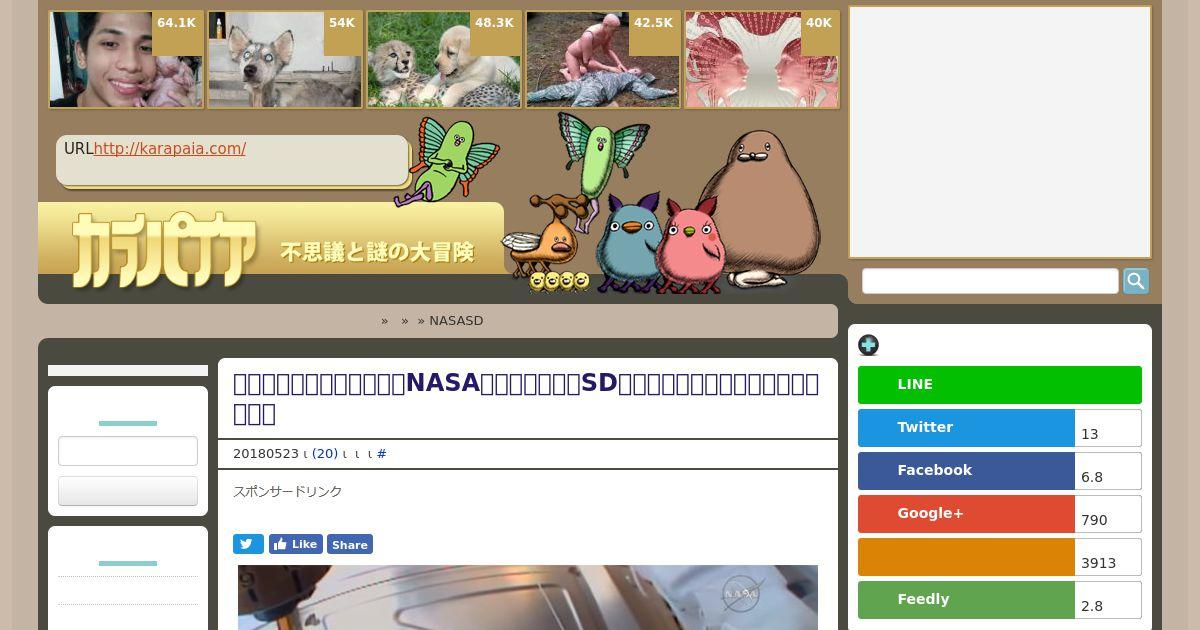This screenshot has height=630, width=1200.
Task: Follow the http://karapaia.com/ URL link
Action: coord(170,148)
